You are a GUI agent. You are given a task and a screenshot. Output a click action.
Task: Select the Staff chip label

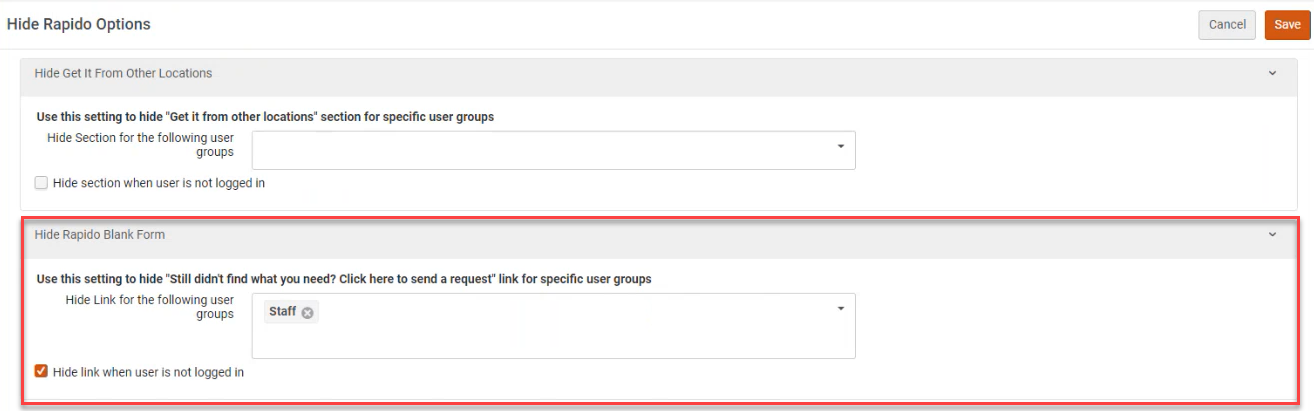pos(283,312)
